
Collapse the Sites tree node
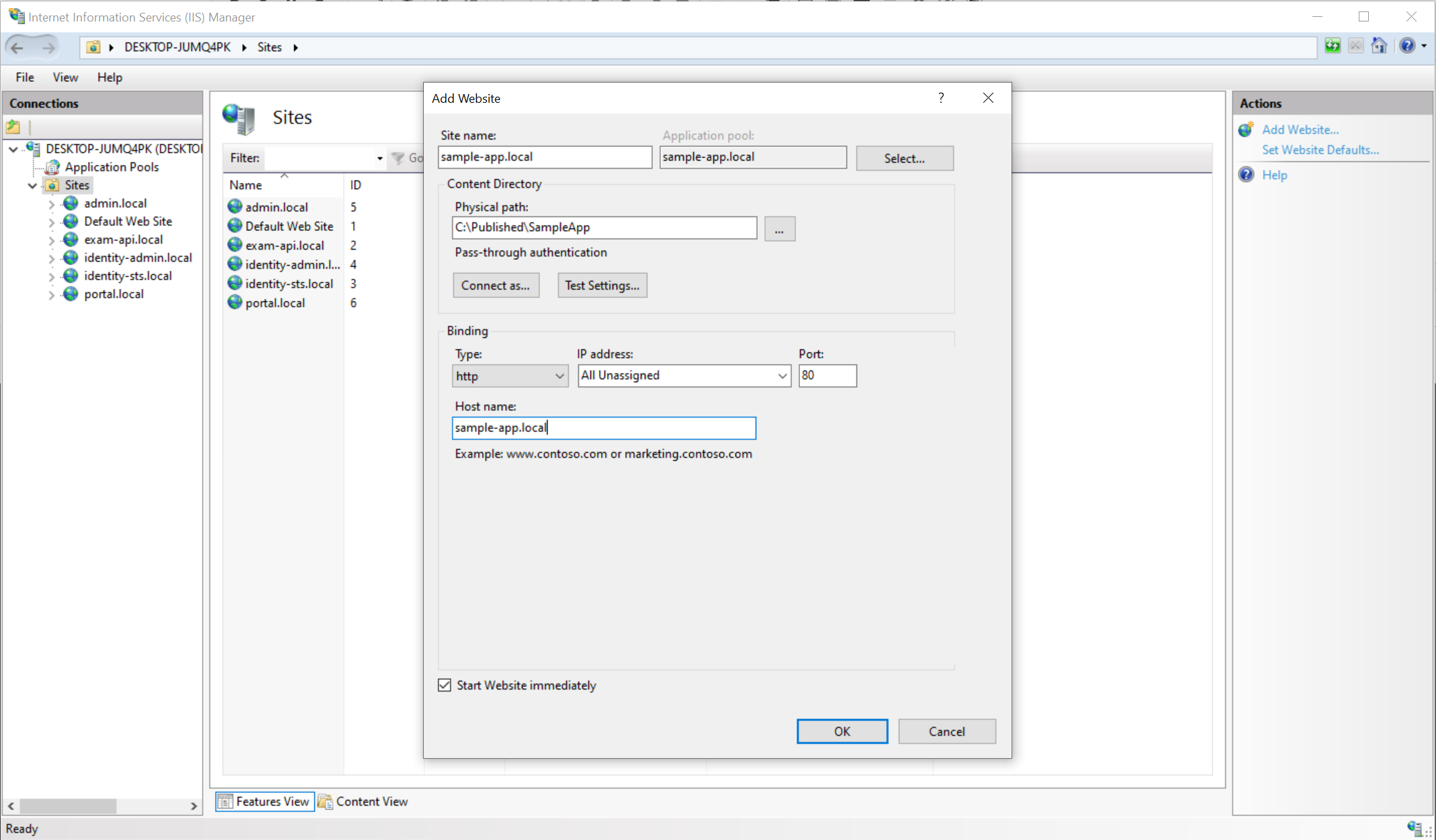tap(32, 186)
